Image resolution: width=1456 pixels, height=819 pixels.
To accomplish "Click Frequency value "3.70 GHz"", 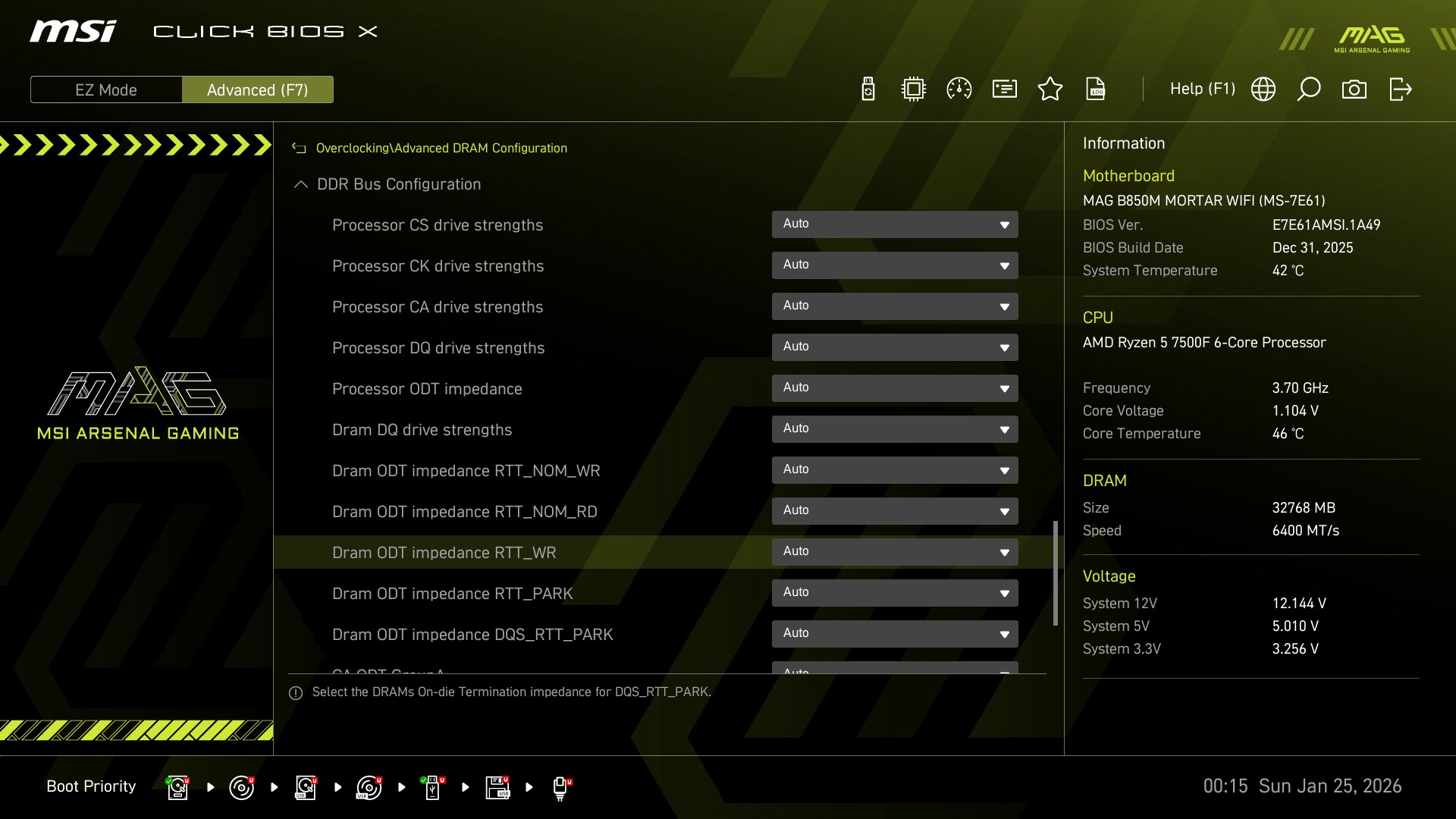I will point(1300,388).
